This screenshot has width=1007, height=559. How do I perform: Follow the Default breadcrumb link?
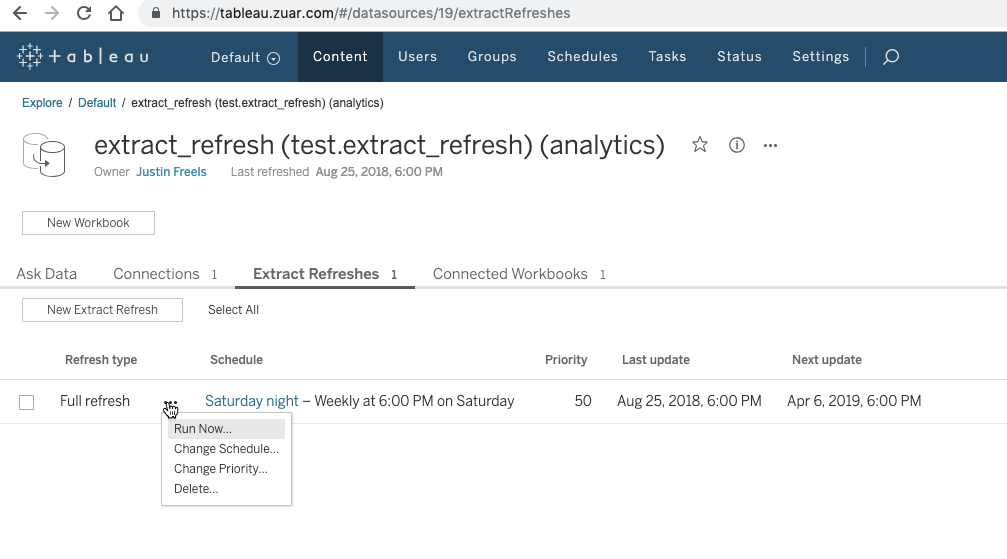point(97,103)
